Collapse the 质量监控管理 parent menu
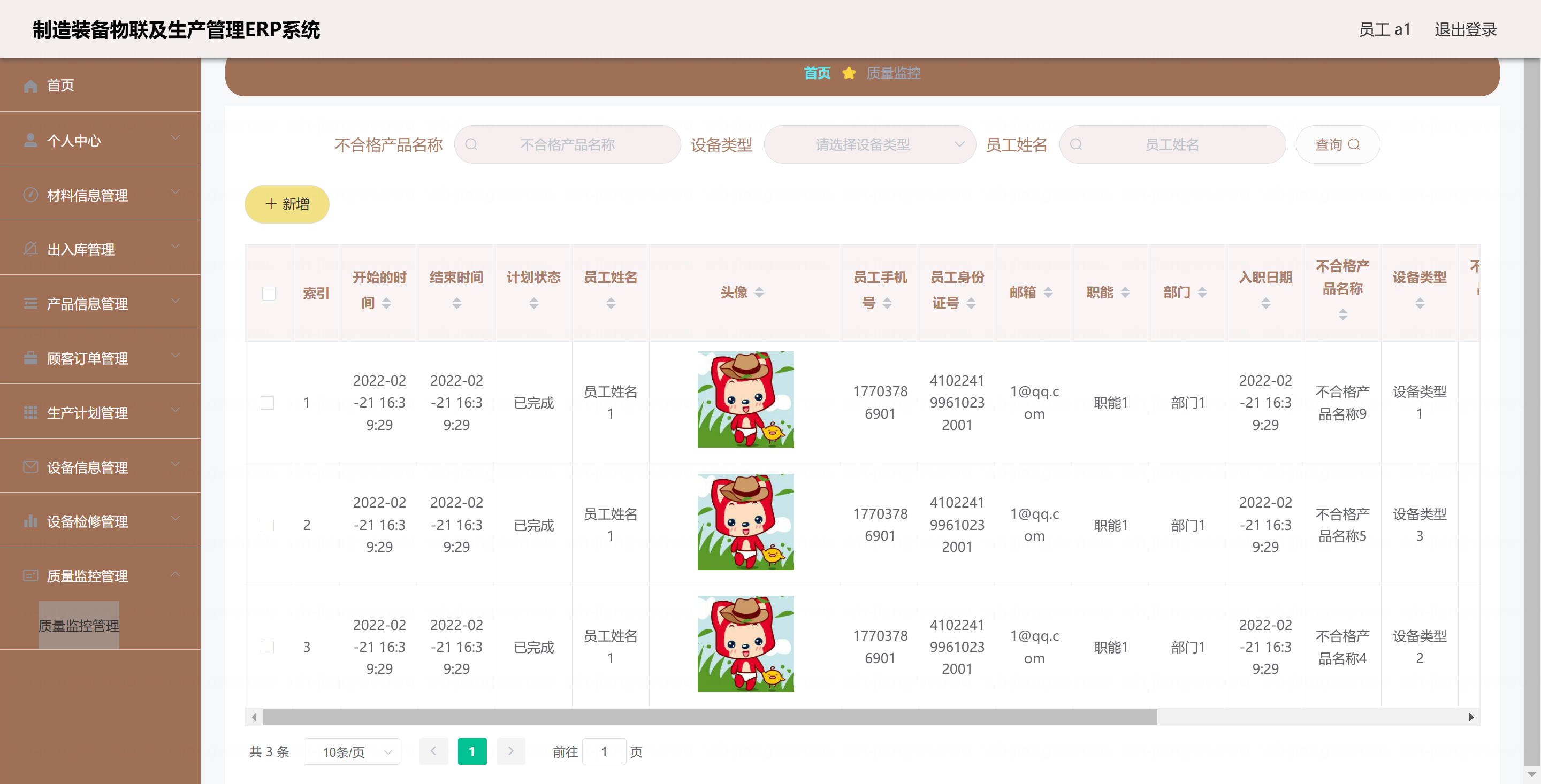 point(101,575)
